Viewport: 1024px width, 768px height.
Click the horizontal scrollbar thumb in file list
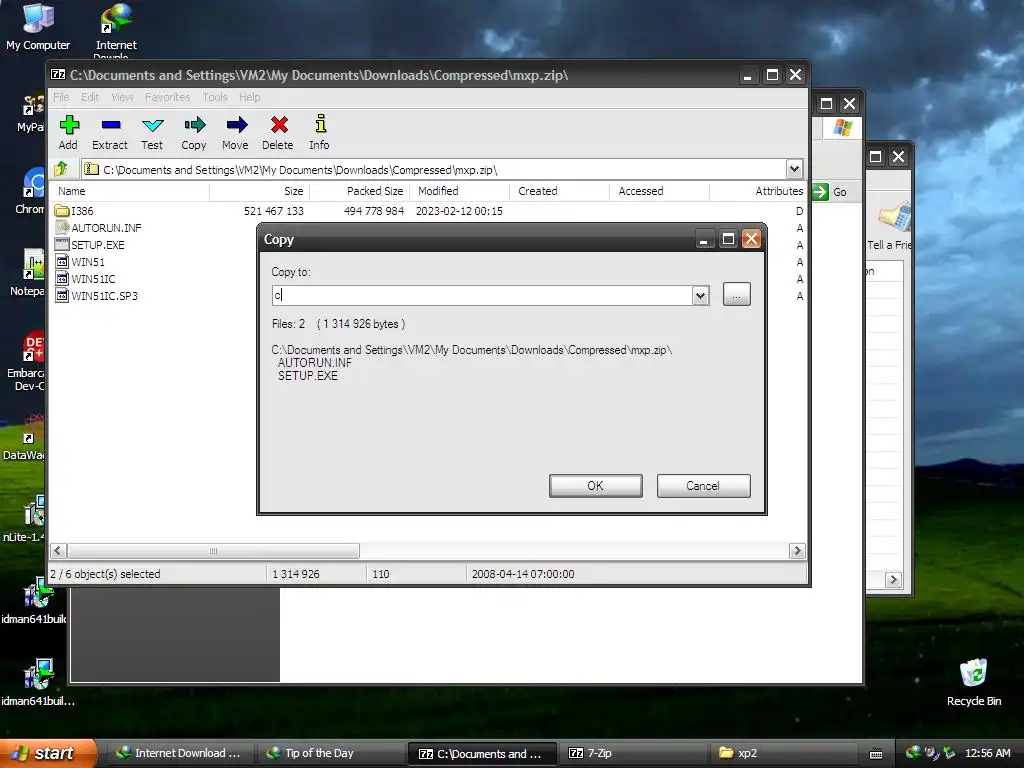(213, 551)
